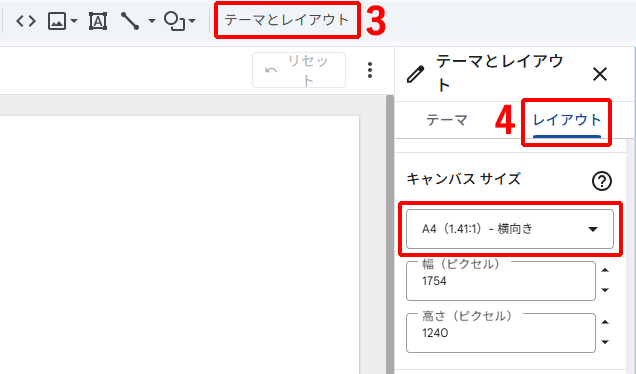Viewport: 636px width, 374px height.
Task: Click the キャンバス サイズ heading text
Action: 463,179
